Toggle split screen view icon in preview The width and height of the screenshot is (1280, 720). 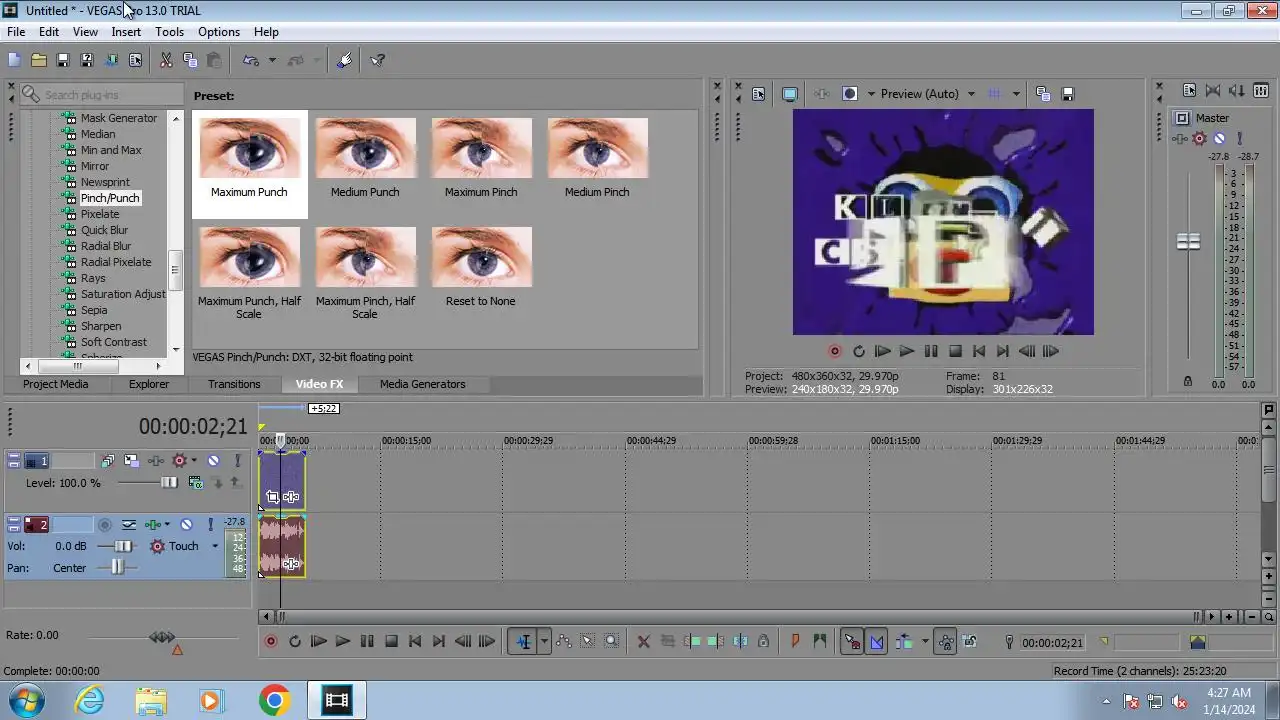click(x=850, y=94)
